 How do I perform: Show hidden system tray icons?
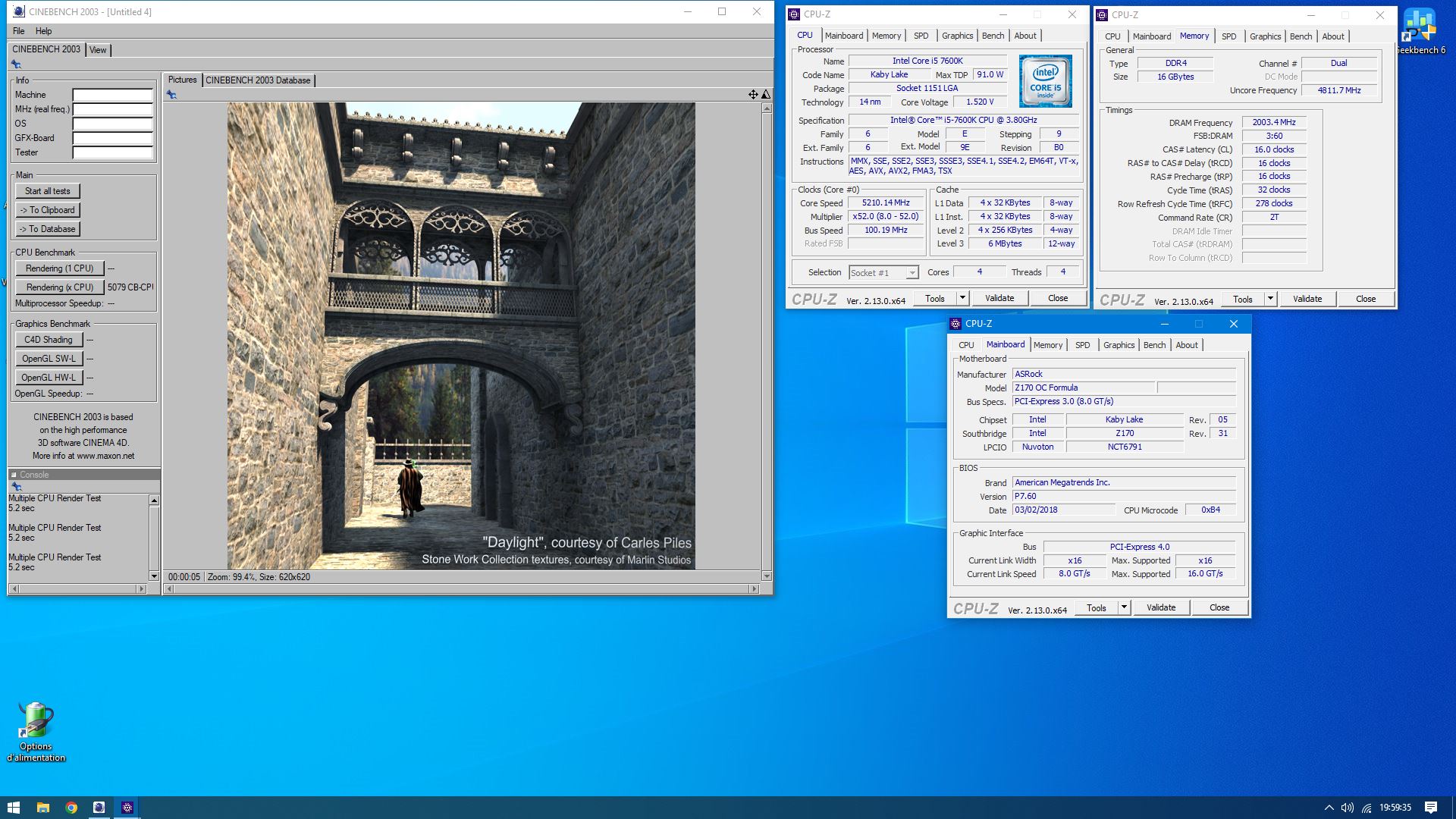coord(1329,808)
